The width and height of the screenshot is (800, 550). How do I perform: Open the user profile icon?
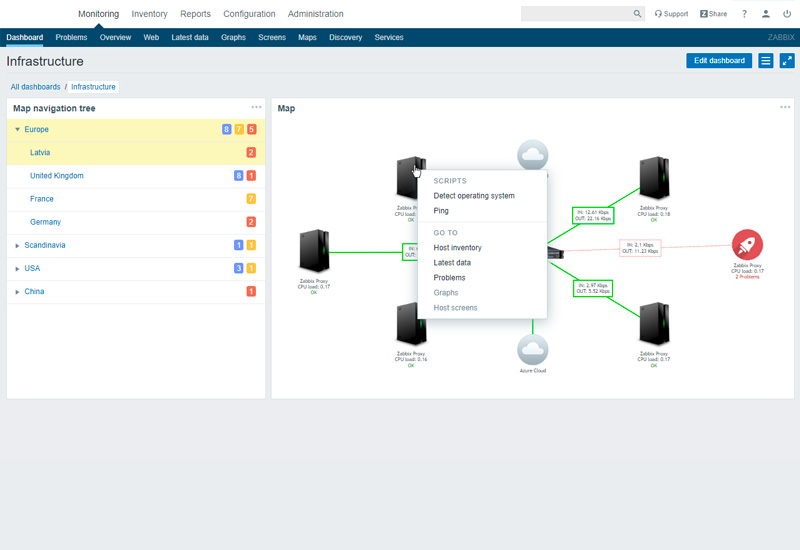tap(766, 14)
